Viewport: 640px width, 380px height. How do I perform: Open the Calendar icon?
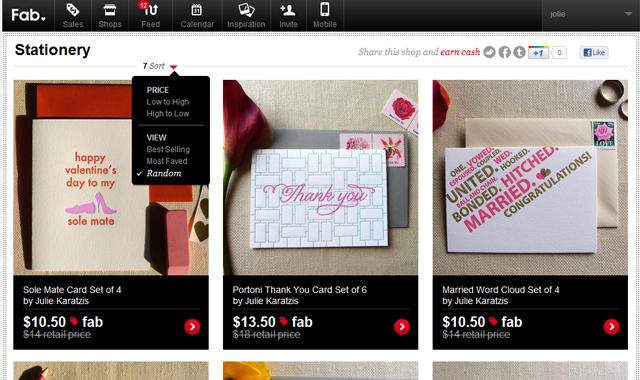click(x=197, y=10)
